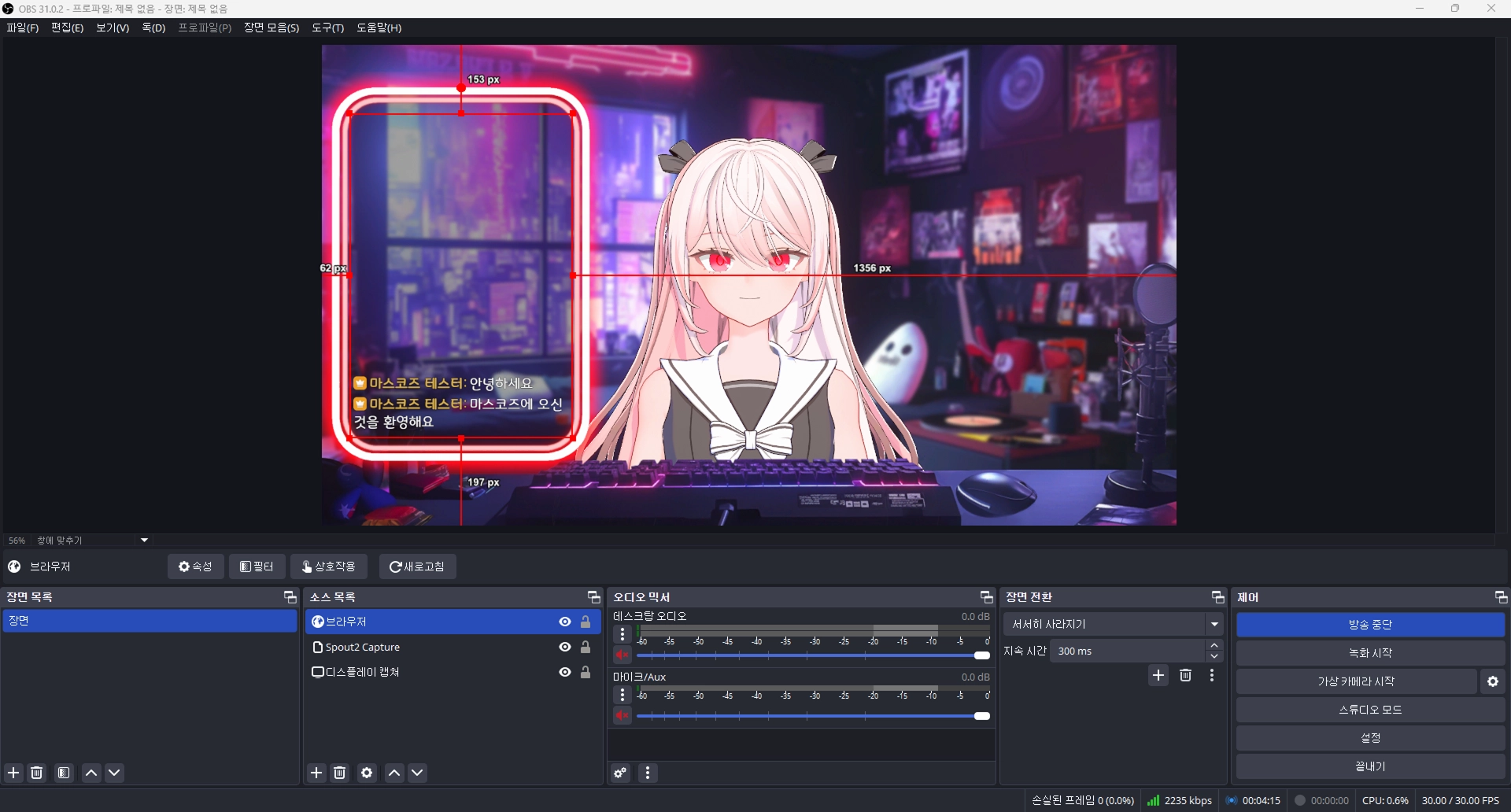
Task: Open the 독(D) menu
Action: 153,28
